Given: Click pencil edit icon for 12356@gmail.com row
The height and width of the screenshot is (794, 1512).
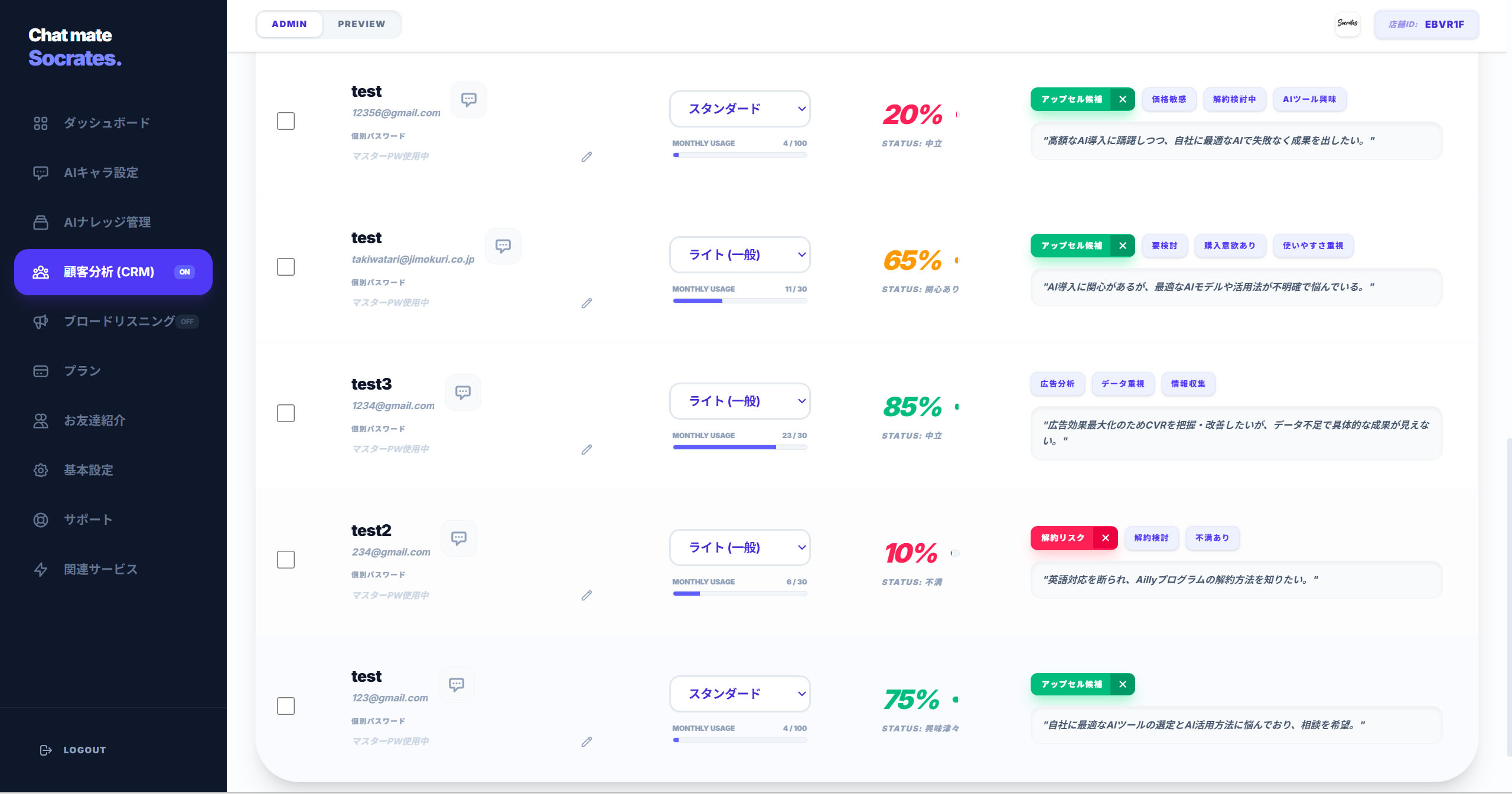Looking at the screenshot, I should click(586, 157).
